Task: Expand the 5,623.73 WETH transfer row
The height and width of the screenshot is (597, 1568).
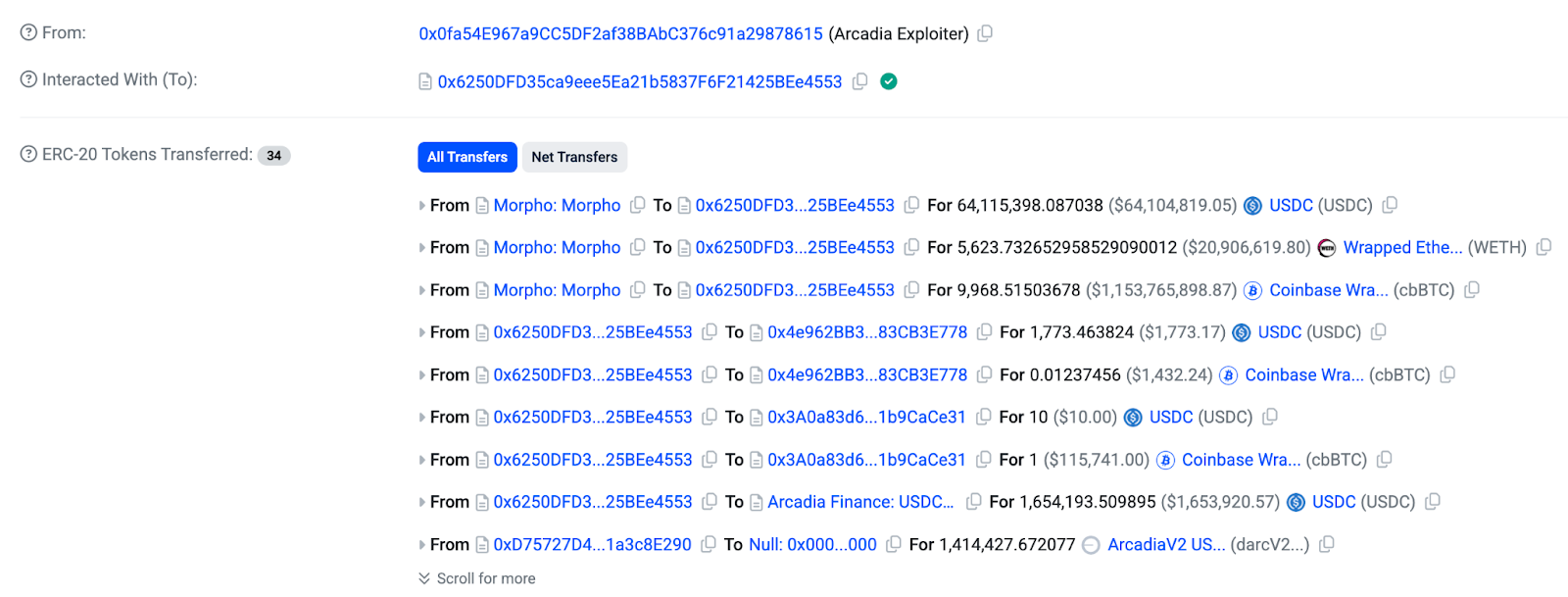Action: 422,248
